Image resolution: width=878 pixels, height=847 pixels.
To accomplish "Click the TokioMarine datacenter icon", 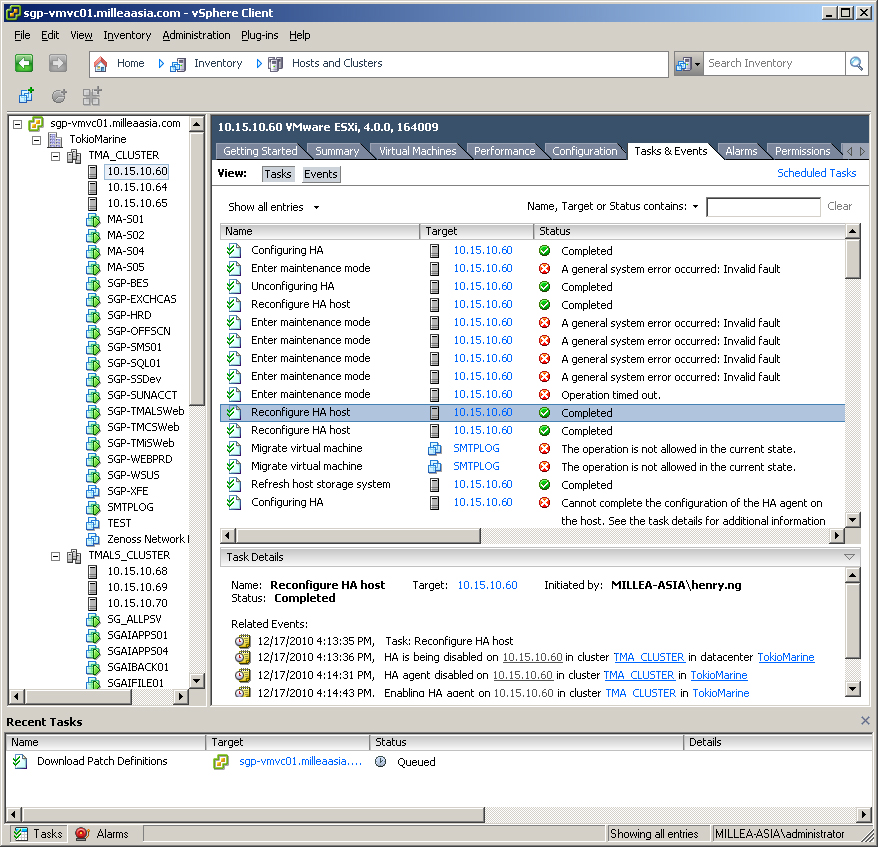I will (55, 139).
